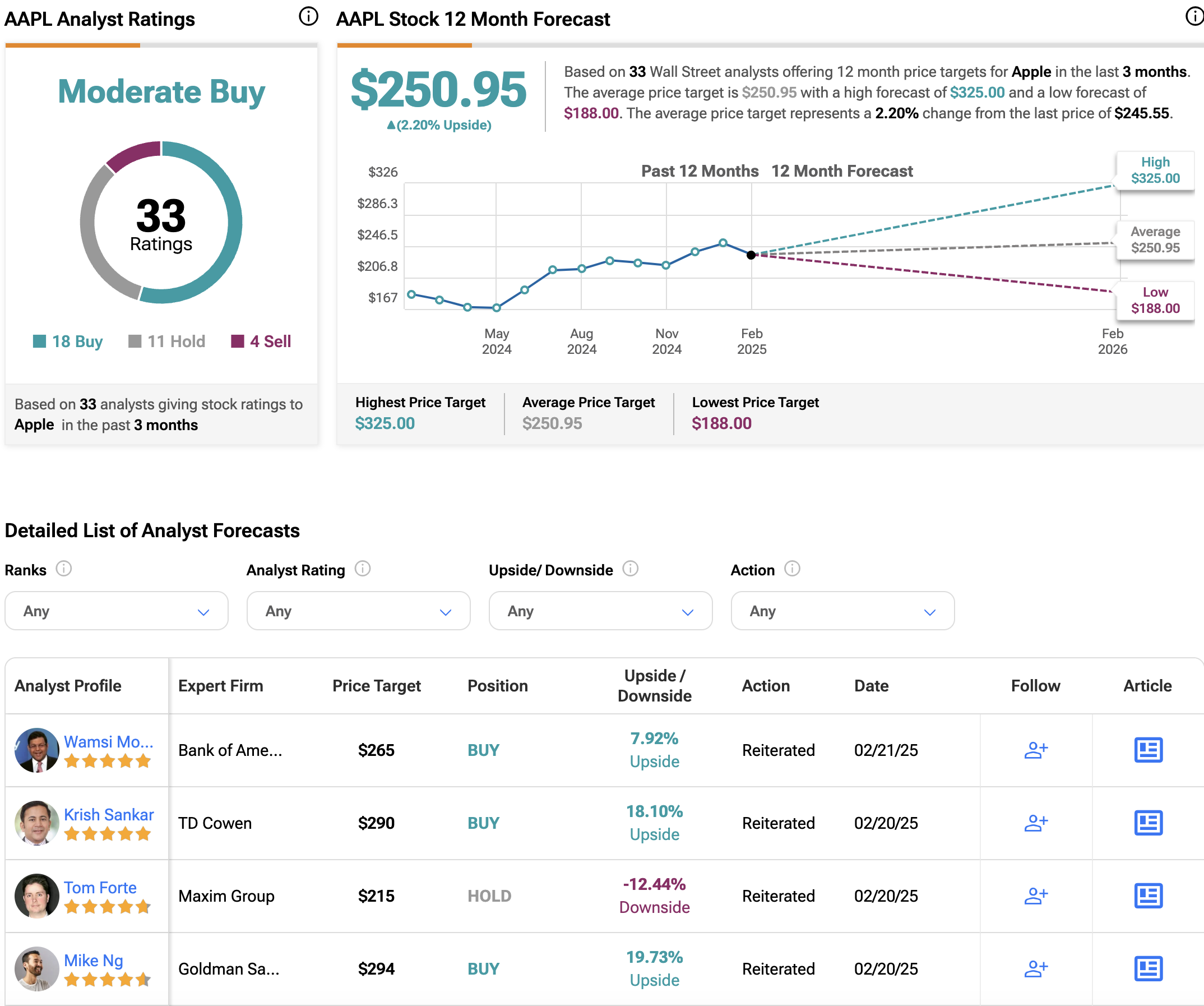Image resolution: width=1204 pixels, height=1006 pixels.
Task: Click info icon beside 12 Month Forecast heading
Action: 1195,16
